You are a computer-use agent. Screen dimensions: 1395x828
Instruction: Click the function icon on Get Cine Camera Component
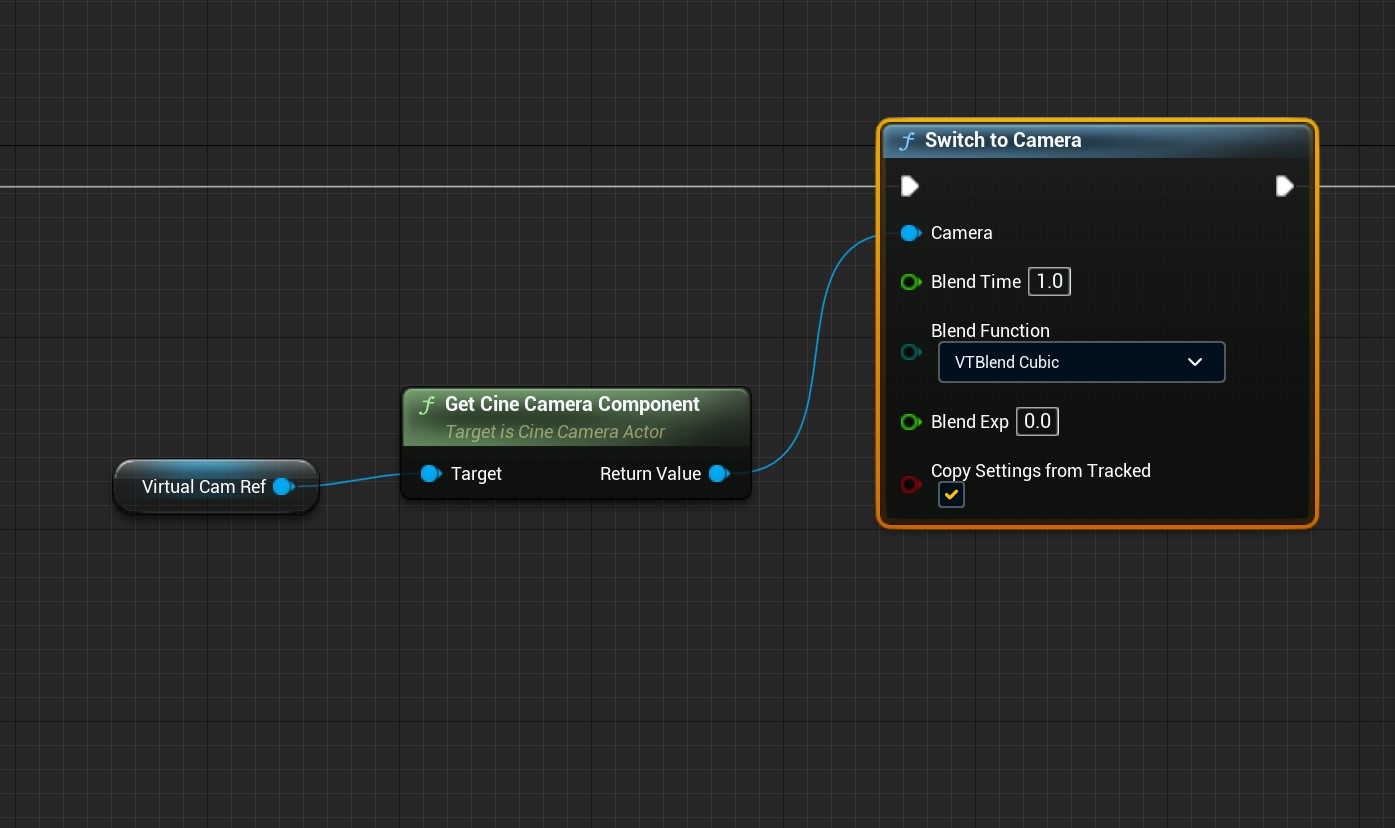(x=427, y=405)
